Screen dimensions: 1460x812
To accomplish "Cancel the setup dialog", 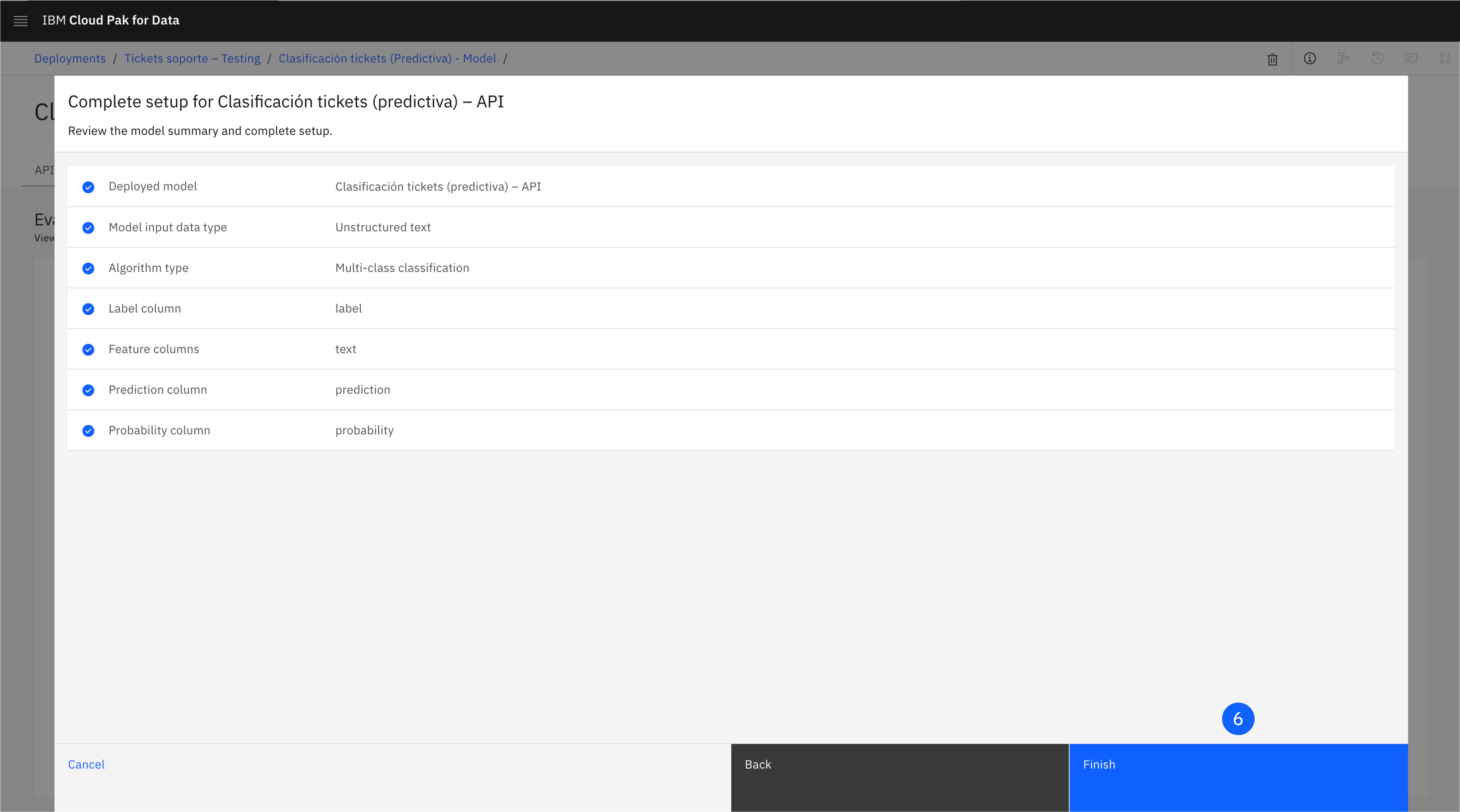I will pyautogui.click(x=86, y=765).
